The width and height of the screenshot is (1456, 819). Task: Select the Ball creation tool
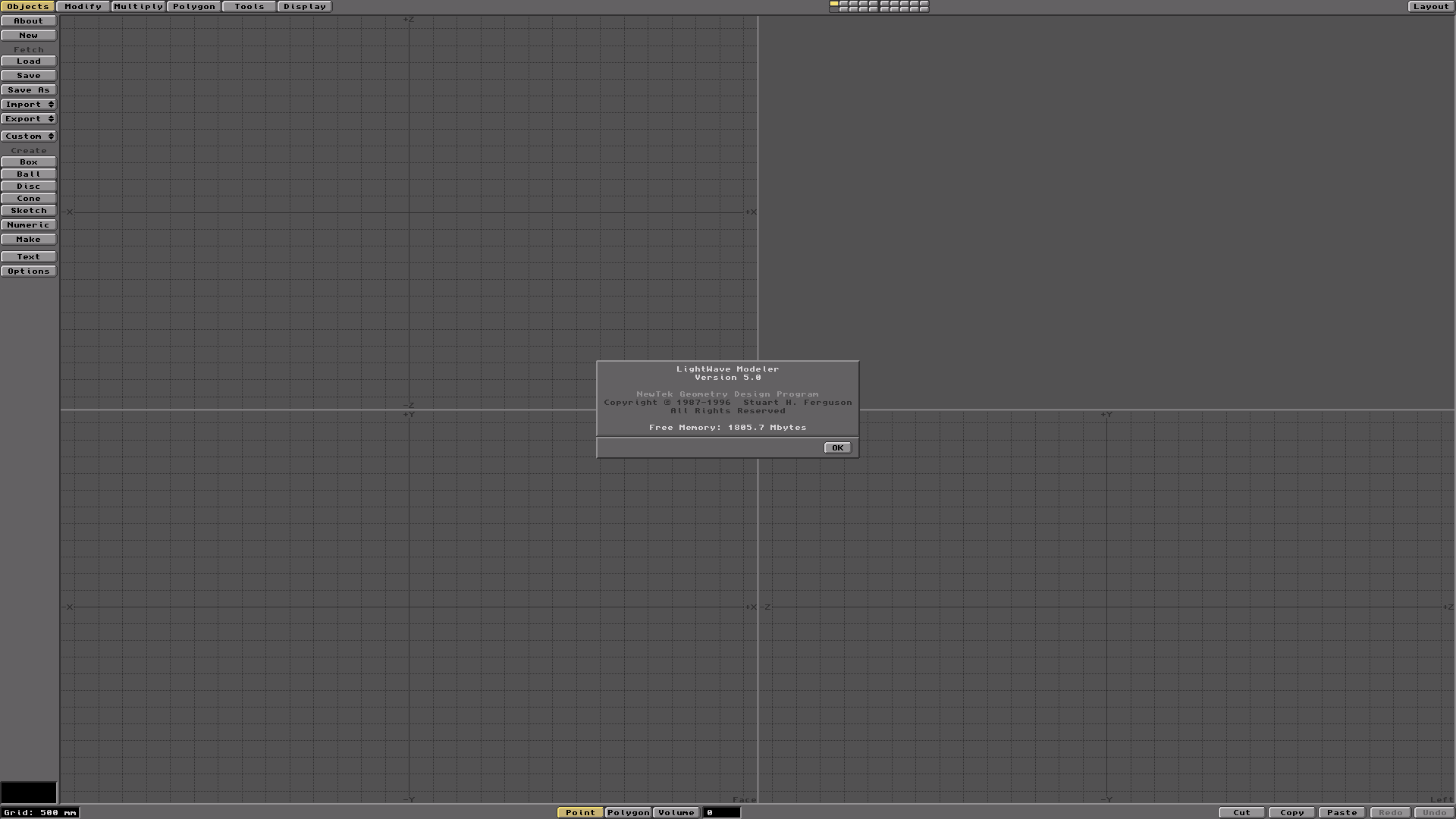tap(28, 174)
